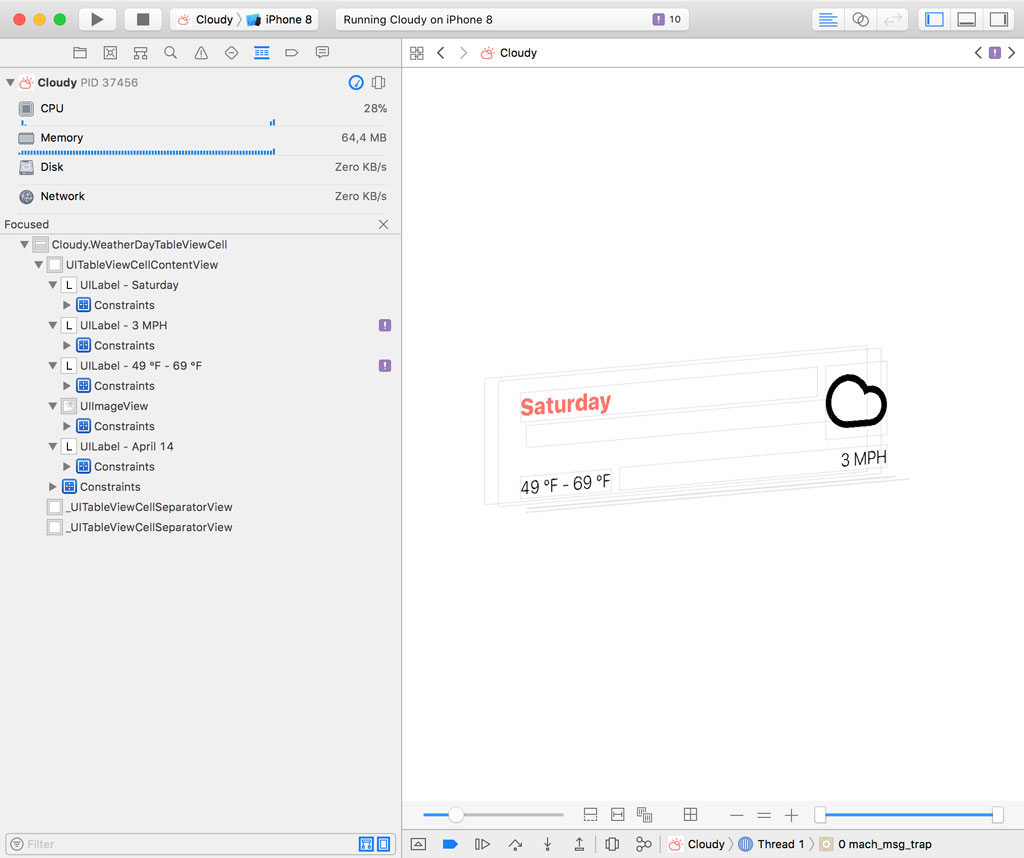
Task: Hide the debug area with bottom-left chevron
Action: [418, 843]
